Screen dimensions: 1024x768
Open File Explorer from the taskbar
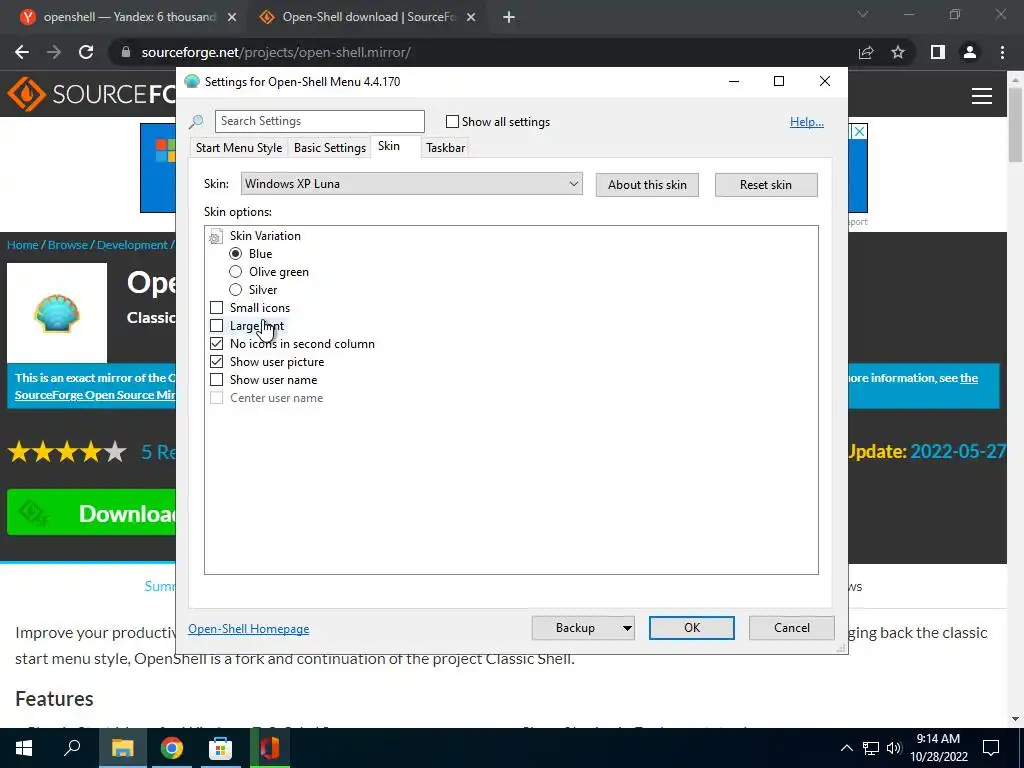tap(122, 748)
